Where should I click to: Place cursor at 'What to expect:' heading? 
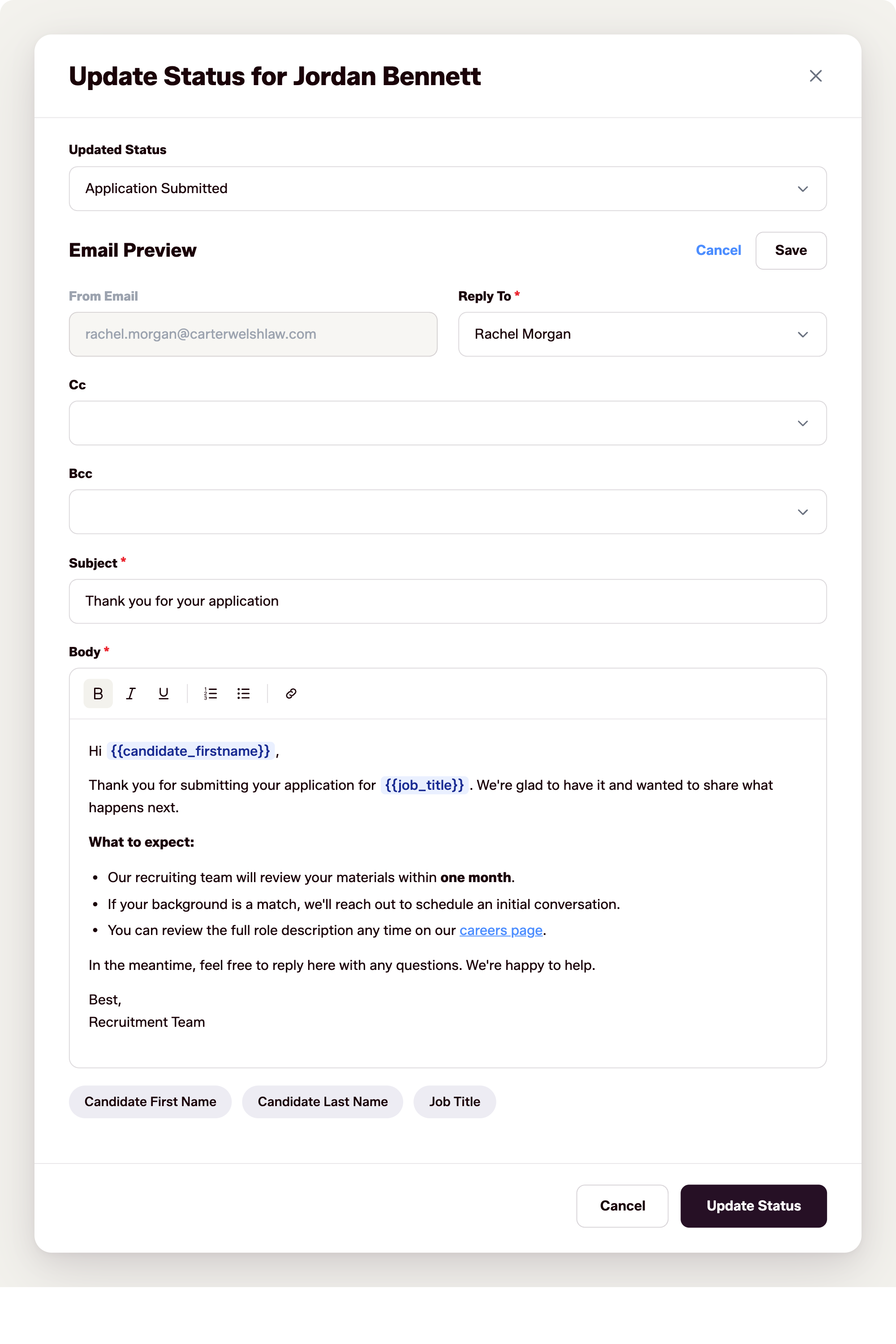[x=141, y=842]
